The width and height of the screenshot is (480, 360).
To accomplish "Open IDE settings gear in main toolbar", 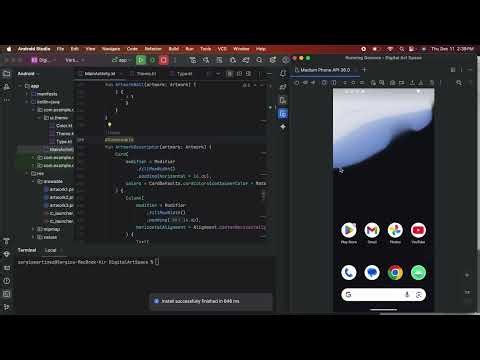I will pos(272,60).
